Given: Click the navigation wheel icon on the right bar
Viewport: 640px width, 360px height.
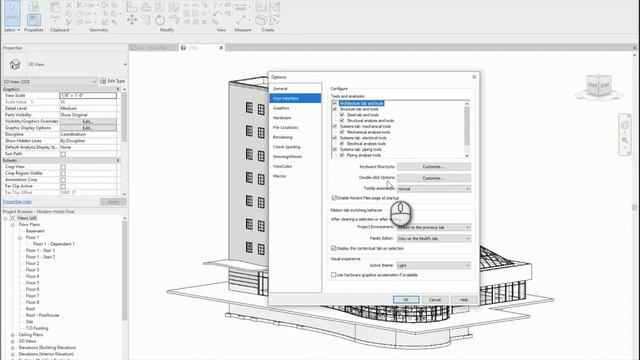Looking at the screenshot, I should pos(625,125).
